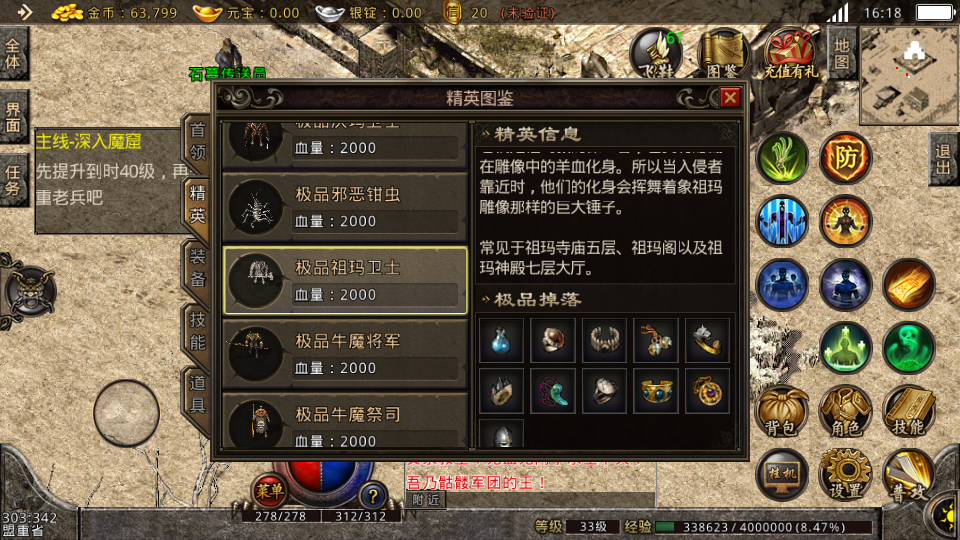
Task: Click the blue potion drop item
Action: tap(501, 340)
